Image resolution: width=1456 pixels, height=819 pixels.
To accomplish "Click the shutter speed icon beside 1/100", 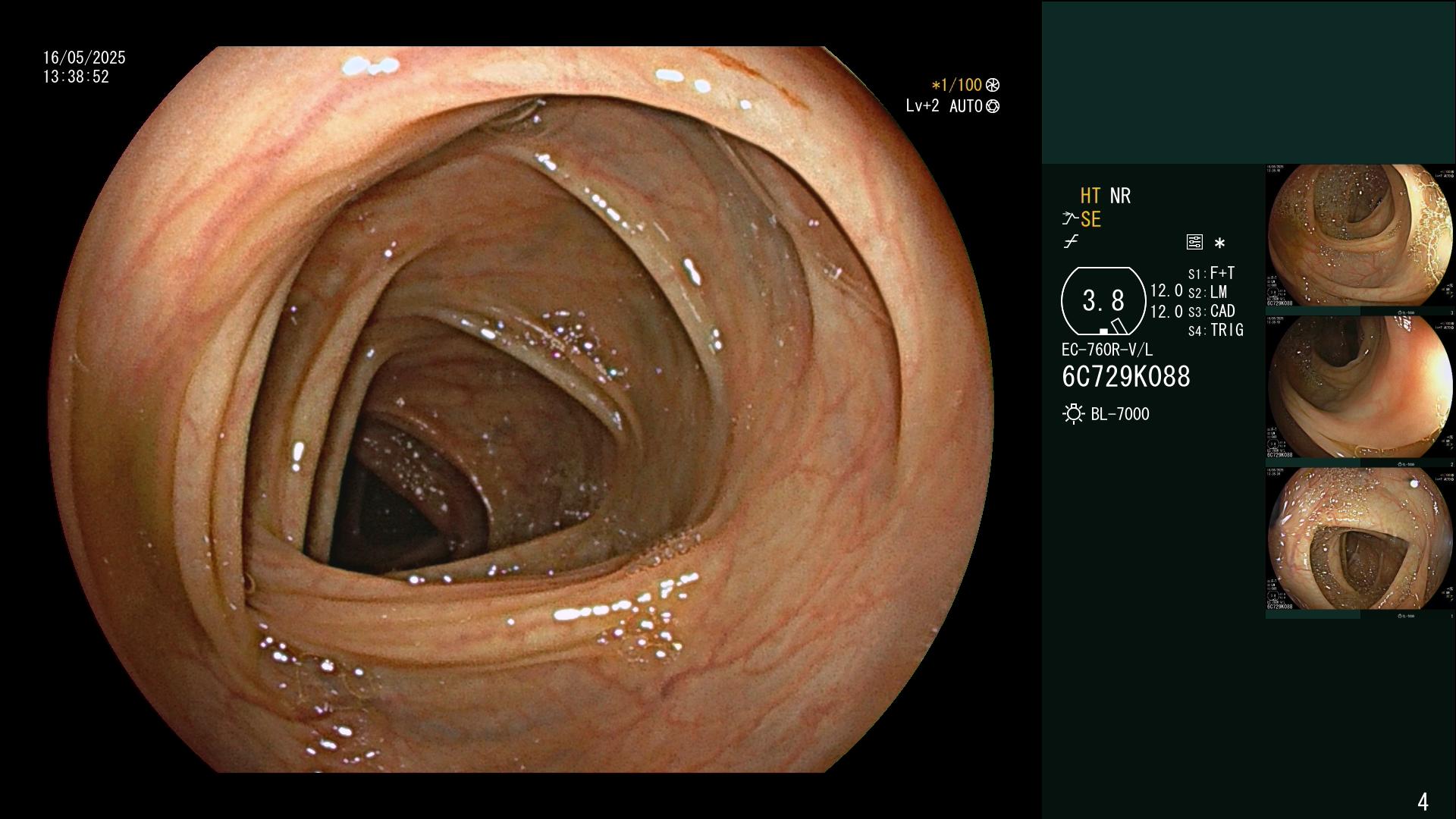I will click(x=993, y=85).
